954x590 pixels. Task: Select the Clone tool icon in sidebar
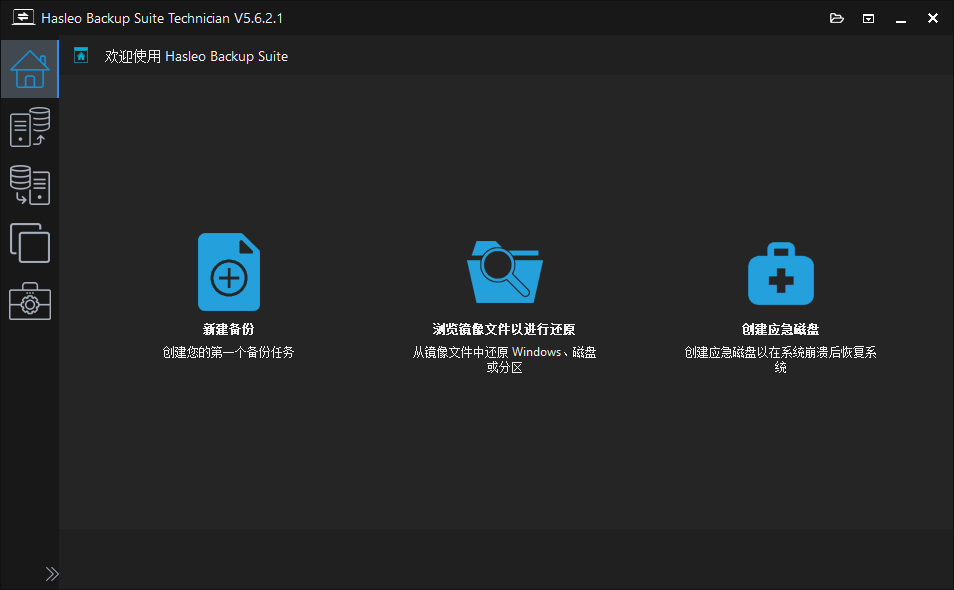(29, 243)
